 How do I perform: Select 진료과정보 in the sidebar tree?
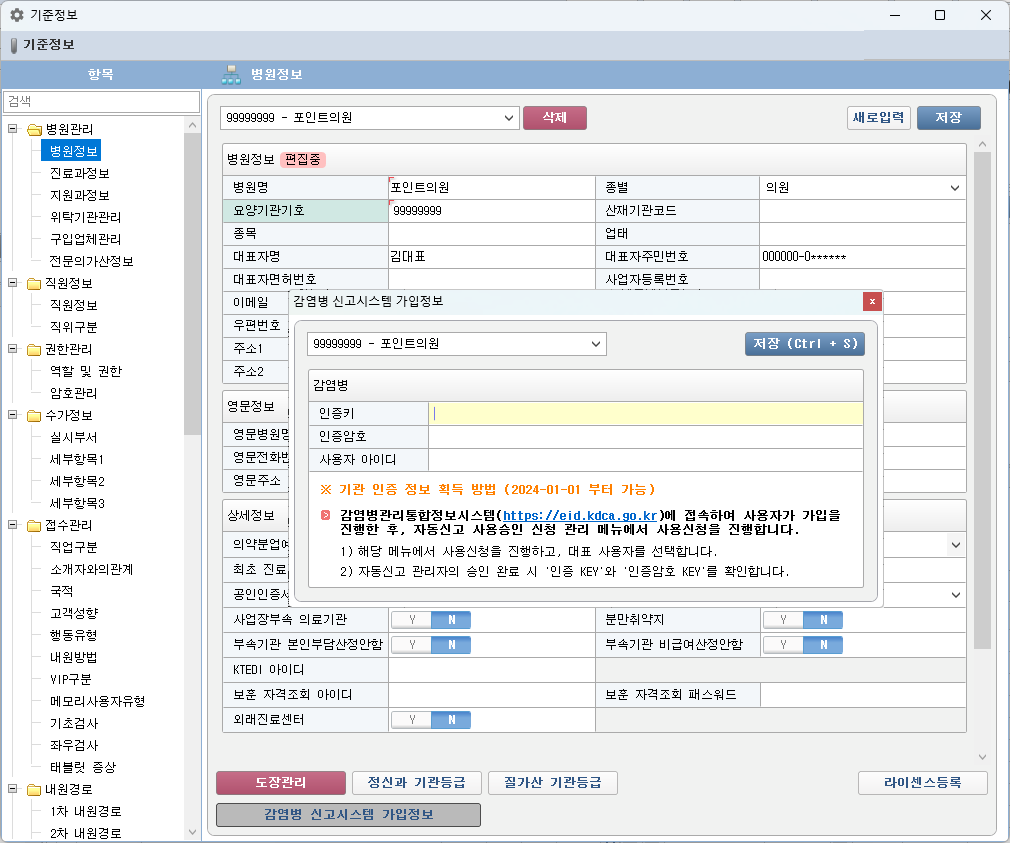click(79, 173)
